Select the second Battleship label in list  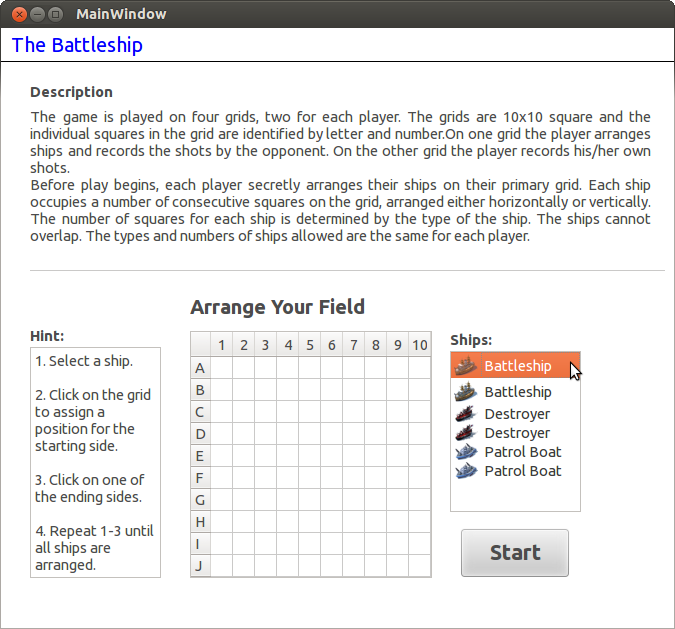pos(518,392)
